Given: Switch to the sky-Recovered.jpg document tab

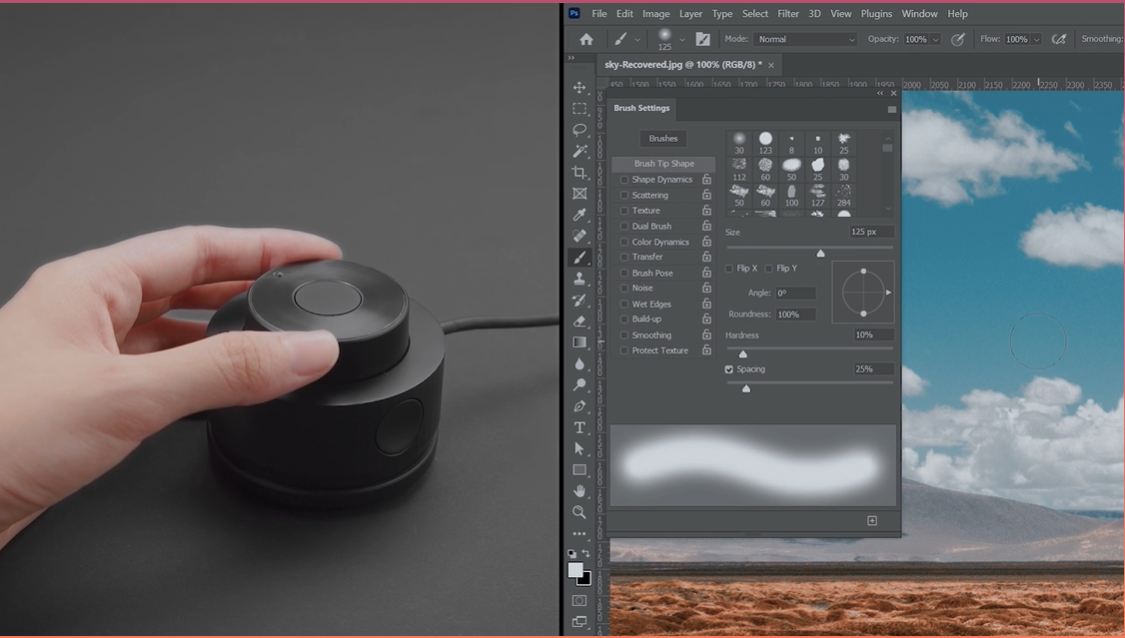Looking at the screenshot, I should click(682, 65).
